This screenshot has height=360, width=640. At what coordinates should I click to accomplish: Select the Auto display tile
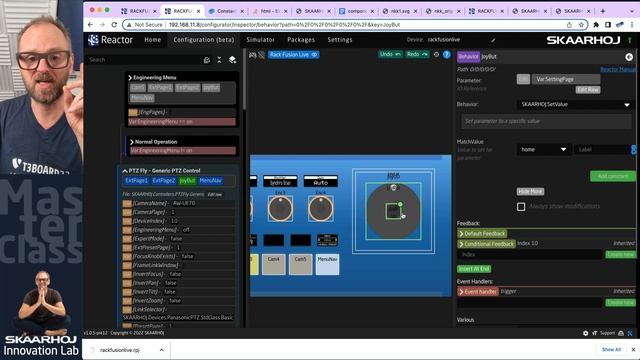(x=321, y=181)
